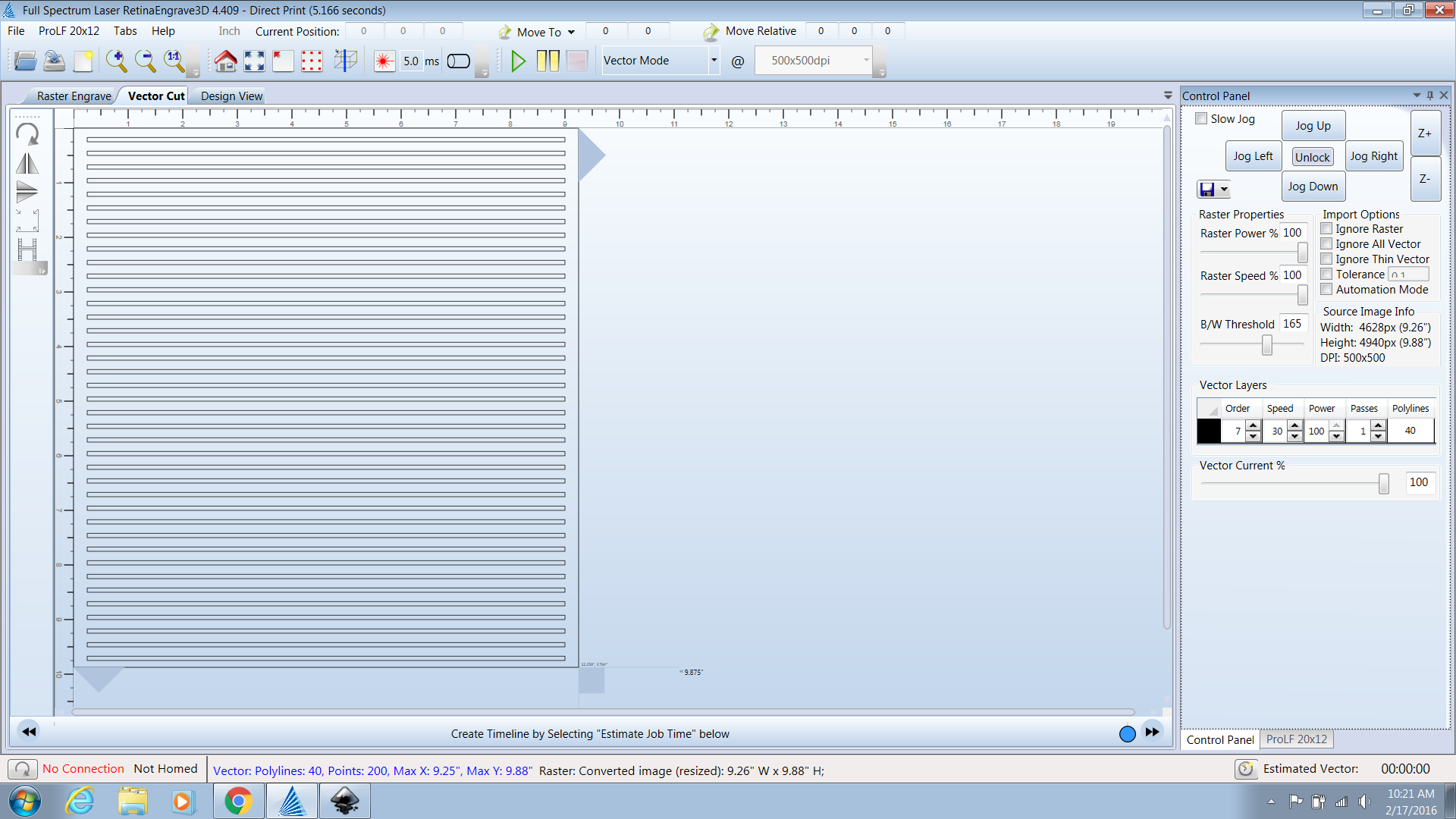Expand the tab list arrow above canvas
Image resolution: width=1456 pixels, height=819 pixels.
1168,96
